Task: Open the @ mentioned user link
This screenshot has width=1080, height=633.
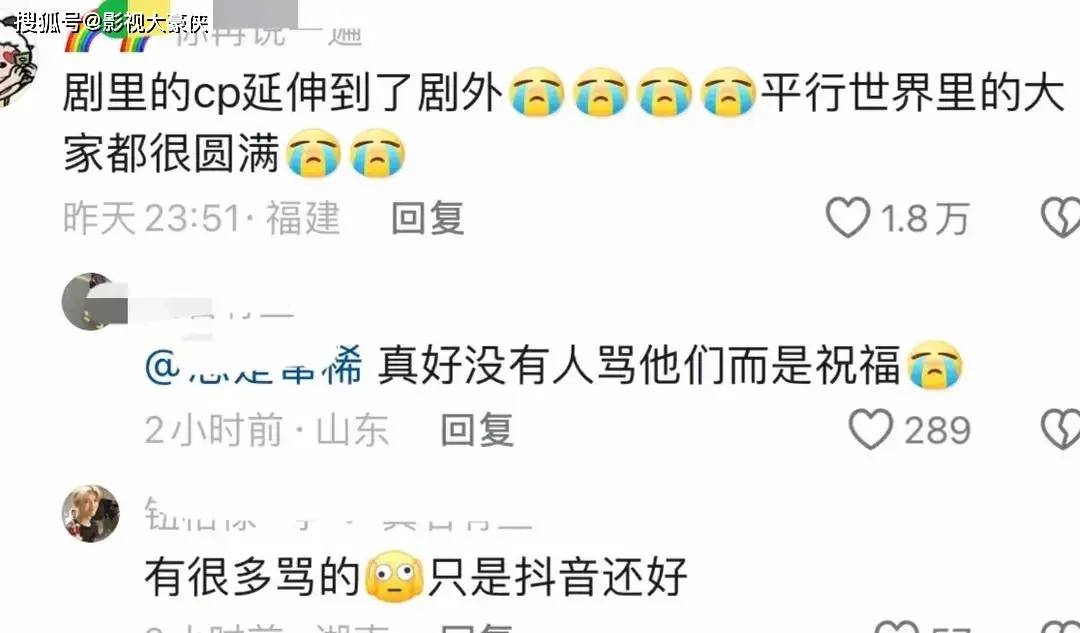Action: [x=253, y=366]
